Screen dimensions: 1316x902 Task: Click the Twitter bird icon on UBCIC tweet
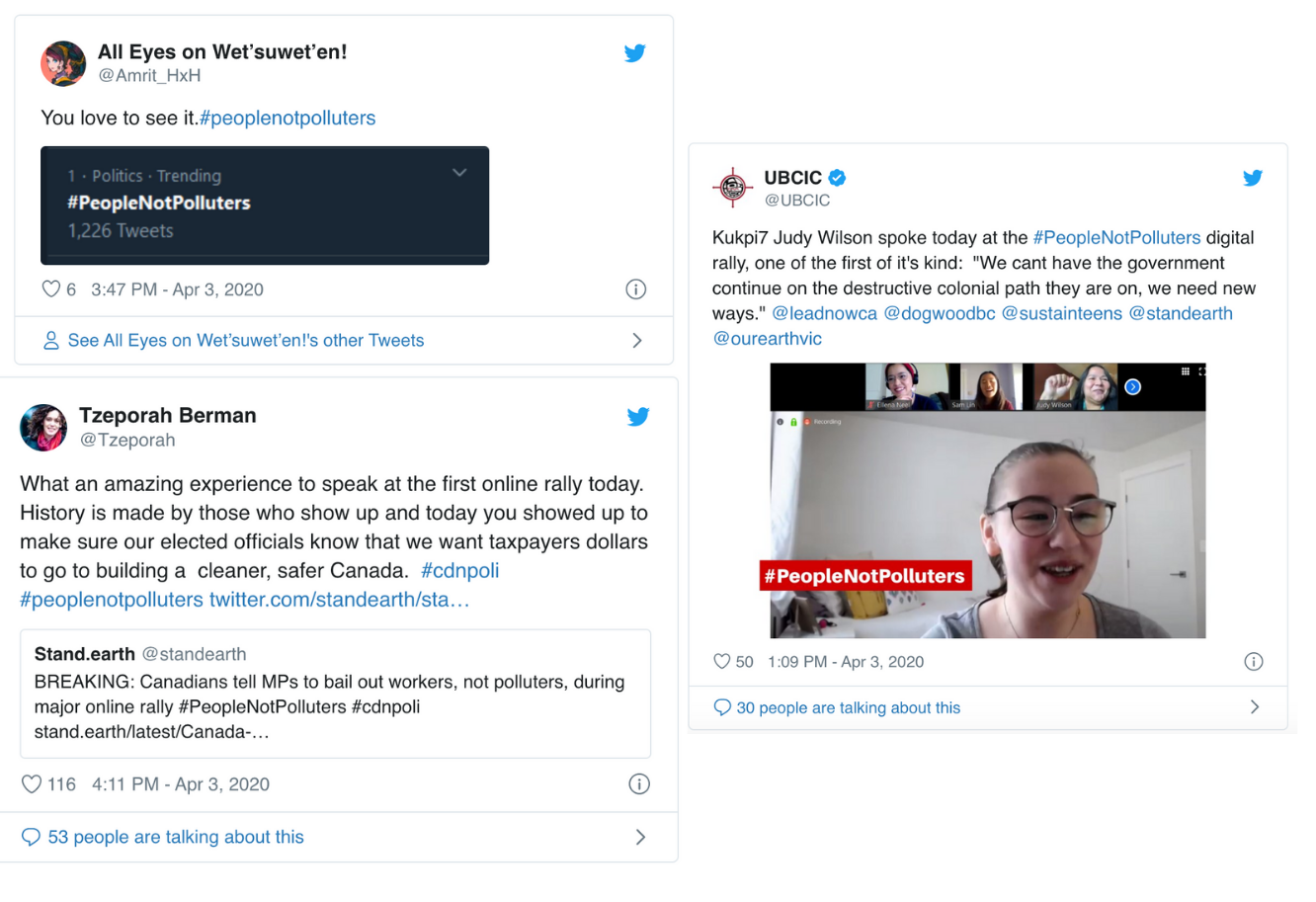coord(1253,178)
